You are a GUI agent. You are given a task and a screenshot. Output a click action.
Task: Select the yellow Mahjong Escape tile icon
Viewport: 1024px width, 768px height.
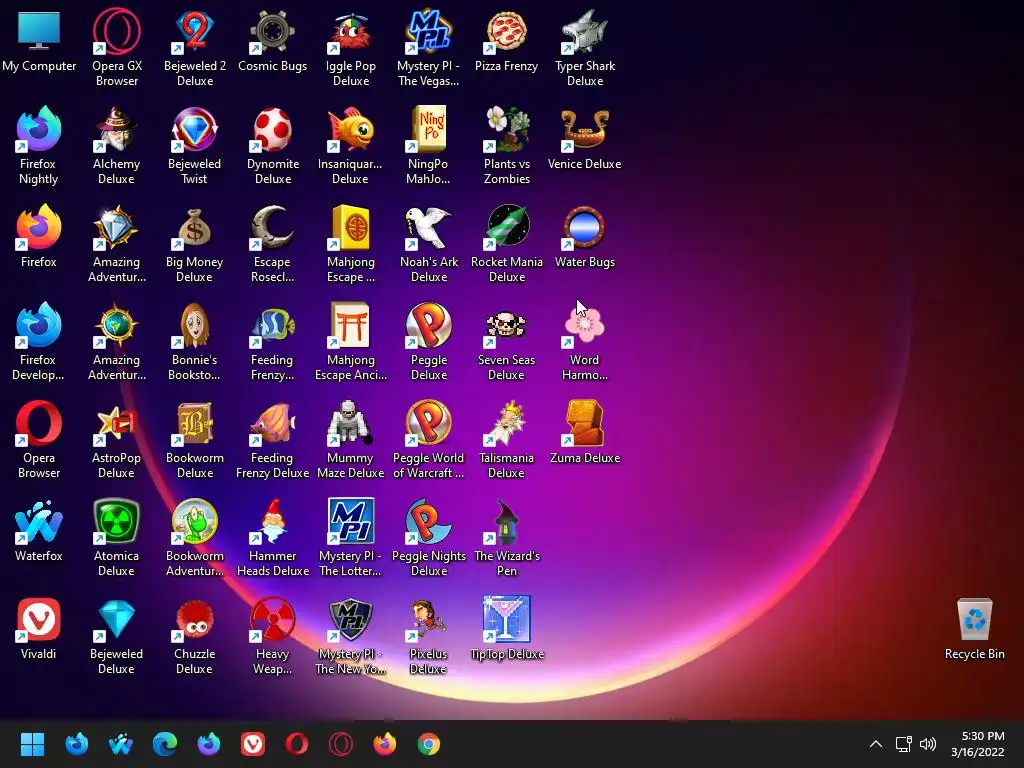pos(351,227)
